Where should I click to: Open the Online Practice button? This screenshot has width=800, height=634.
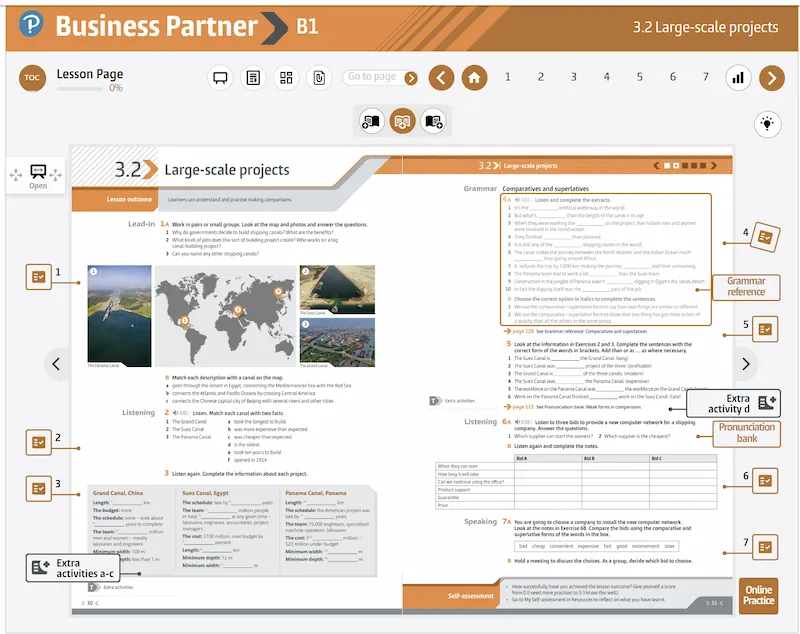point(758,595)
